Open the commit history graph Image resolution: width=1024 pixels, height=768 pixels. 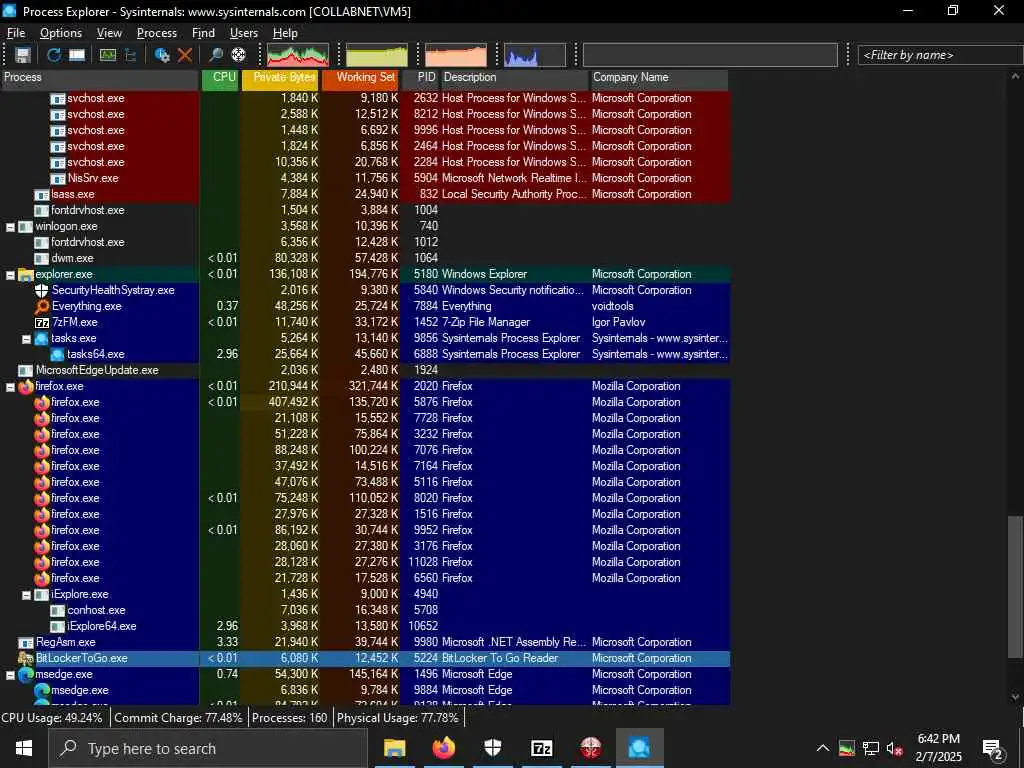point(377,55)
